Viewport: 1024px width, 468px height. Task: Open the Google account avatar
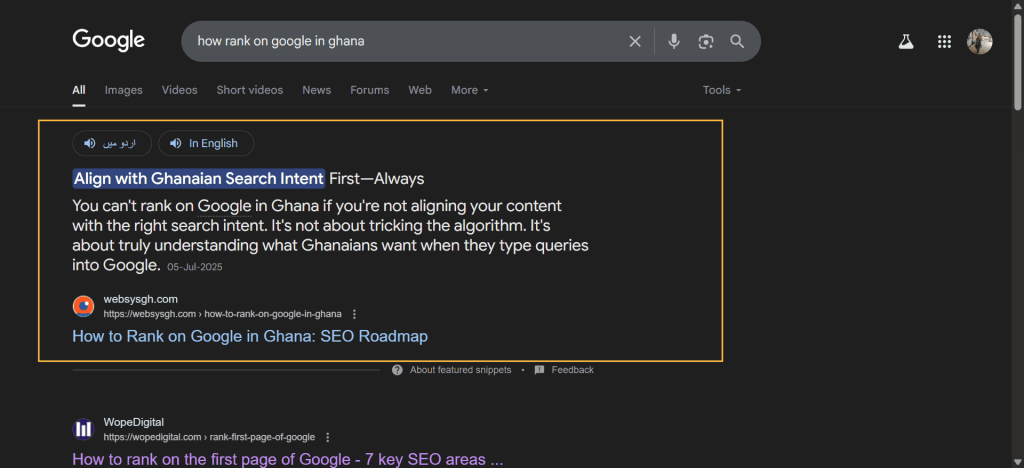pos(980,42)
